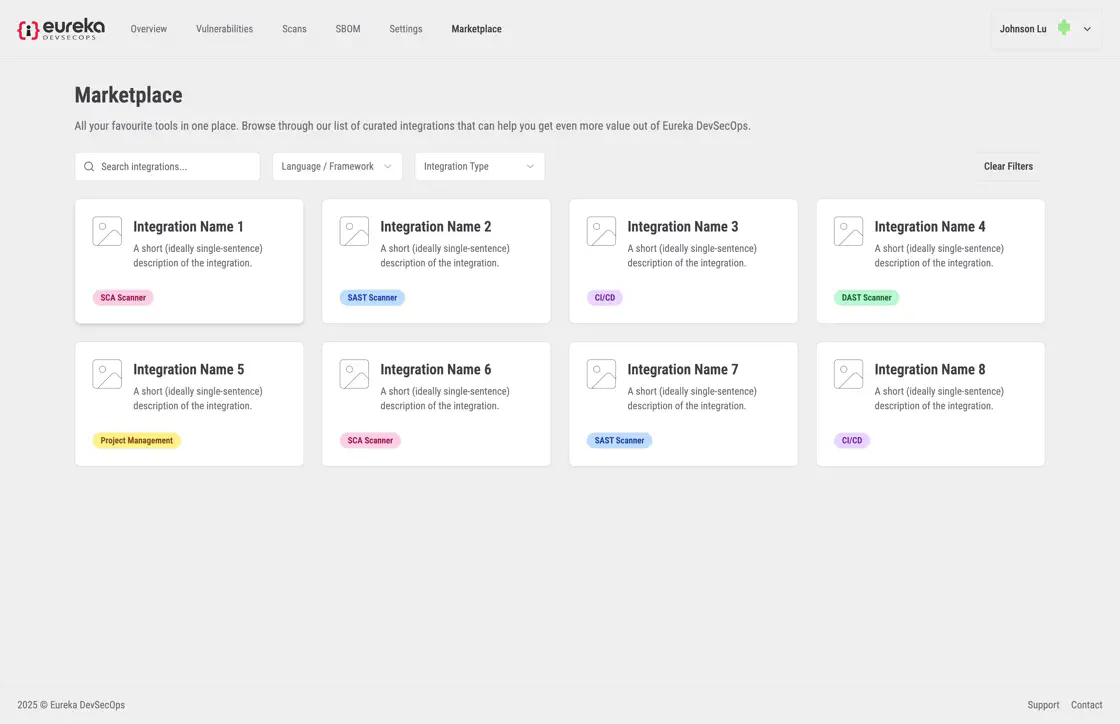The width and height of the screenshot is (1120, 724).
Task: Click Integration Name 1 placeholder image icon
Action: 107,231
